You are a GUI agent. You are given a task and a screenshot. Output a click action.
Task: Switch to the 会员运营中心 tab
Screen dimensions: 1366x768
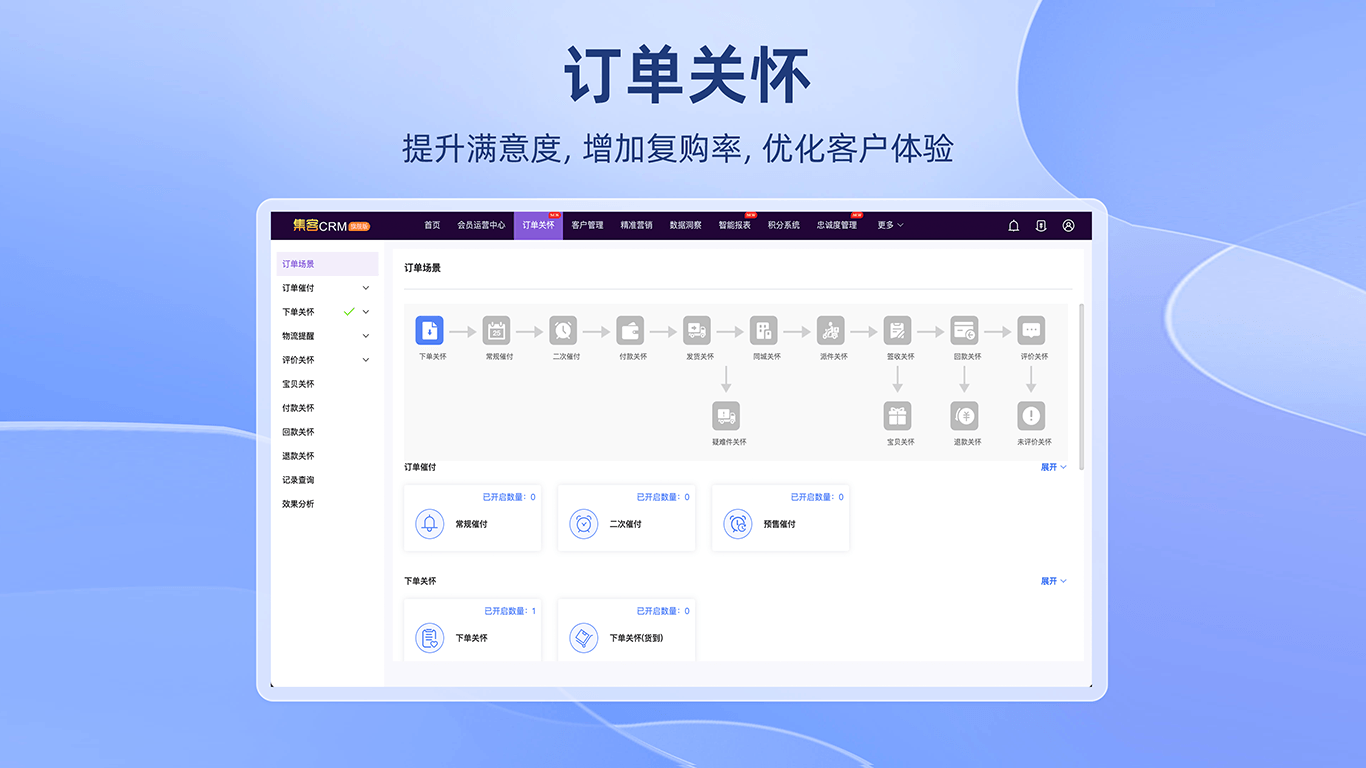tap(481, 226)
